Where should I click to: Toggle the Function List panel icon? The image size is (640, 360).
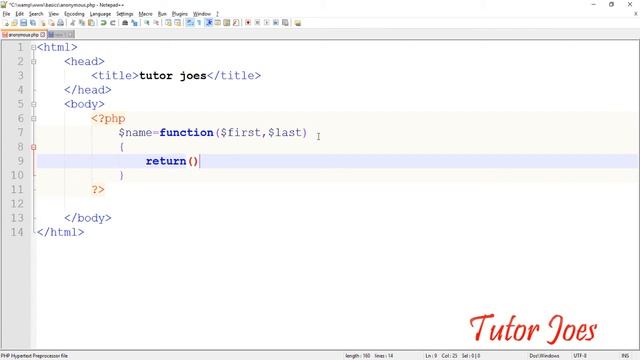pyautogui.click(x=236, y=23)
